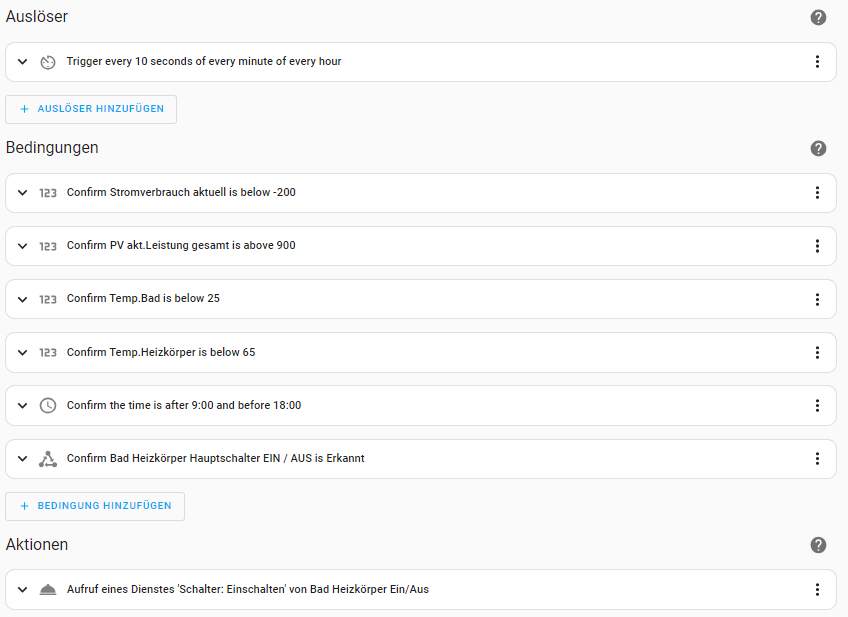Screen dimensions: 848x617
Task: Open overflow menu for Schalter Einschalten action
Action: pyautogui.click(x=817, y=589)
